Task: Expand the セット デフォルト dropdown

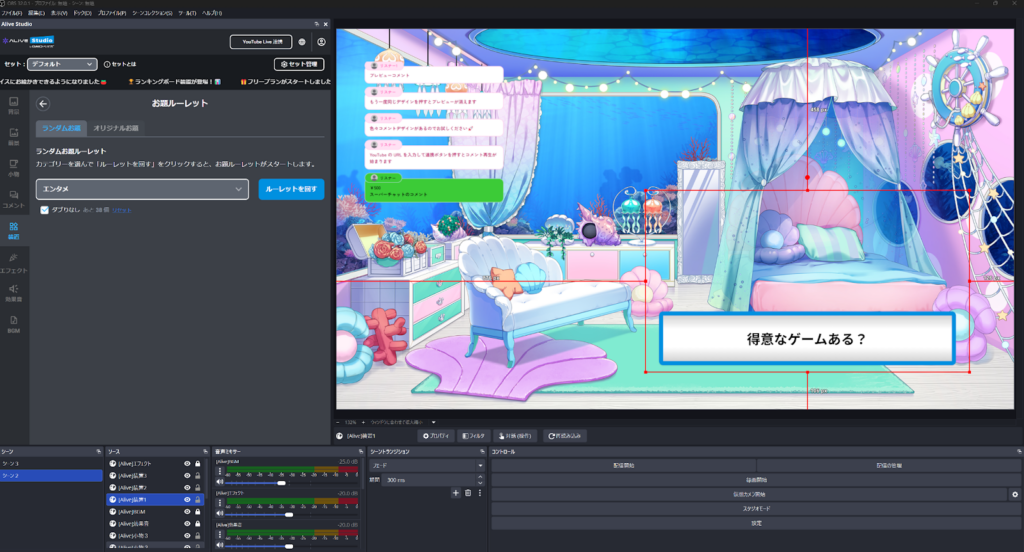Action: 62,64
